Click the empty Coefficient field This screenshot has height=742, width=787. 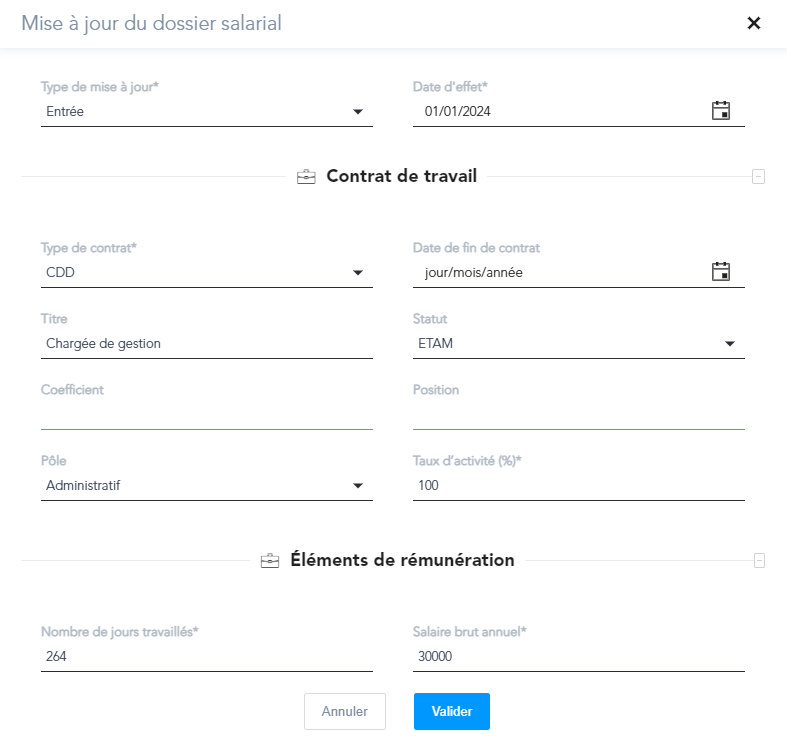(207, 415)
